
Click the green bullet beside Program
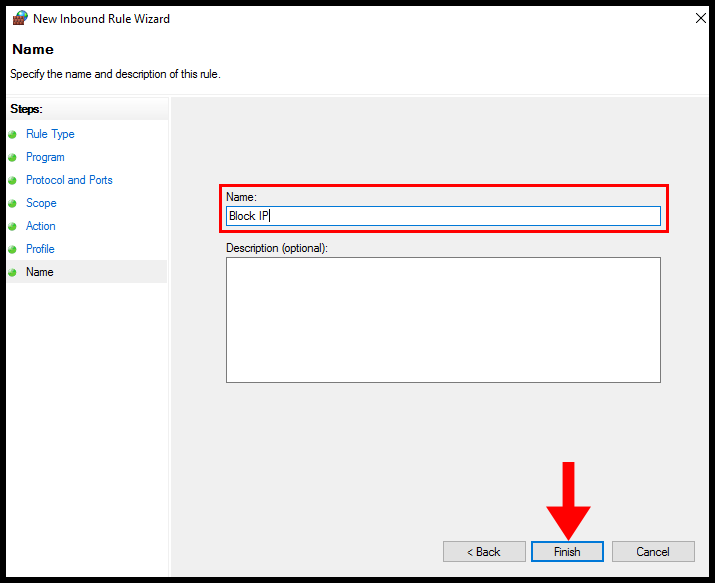pos(12,157)
